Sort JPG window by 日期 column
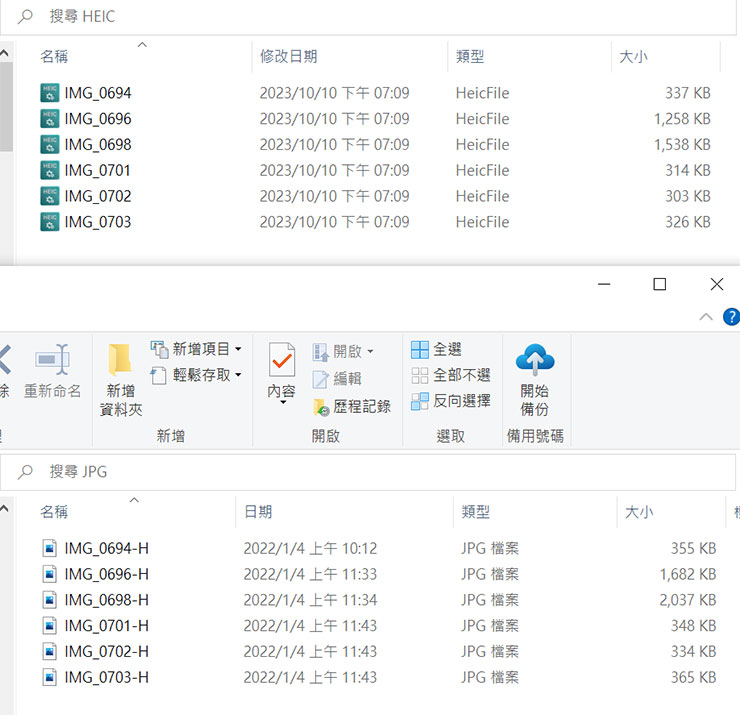This screenshot has height=715, width=740. tap(258, 512)
